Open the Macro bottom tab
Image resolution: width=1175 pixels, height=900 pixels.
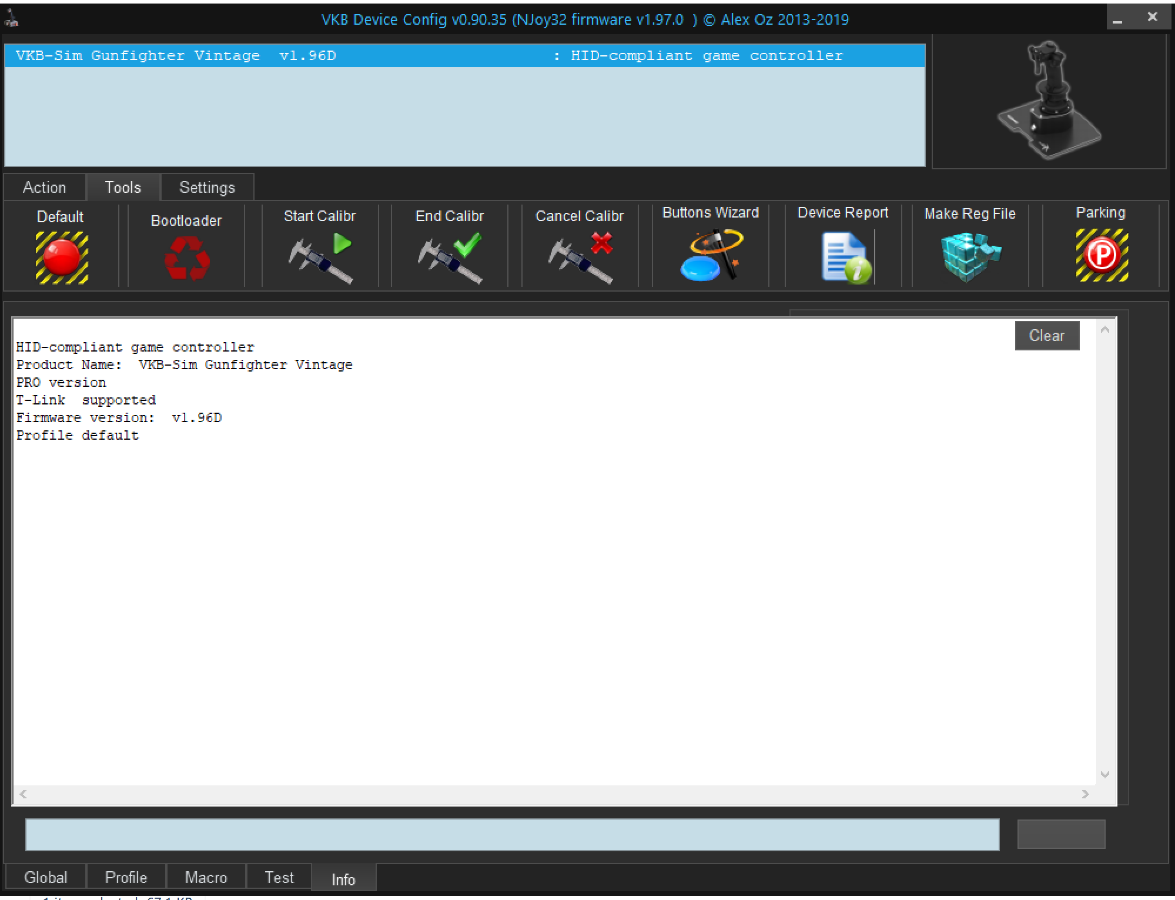tap(206, 877)
